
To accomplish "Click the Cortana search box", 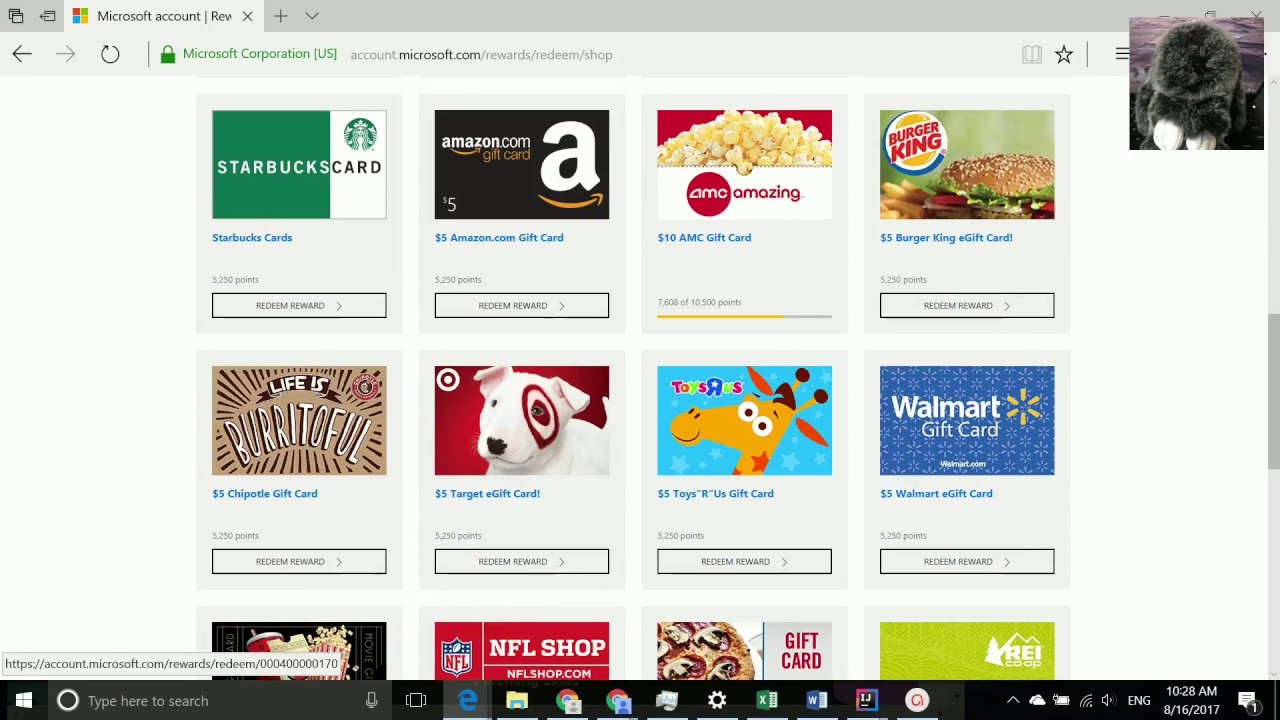I will (x=220, y=700).
